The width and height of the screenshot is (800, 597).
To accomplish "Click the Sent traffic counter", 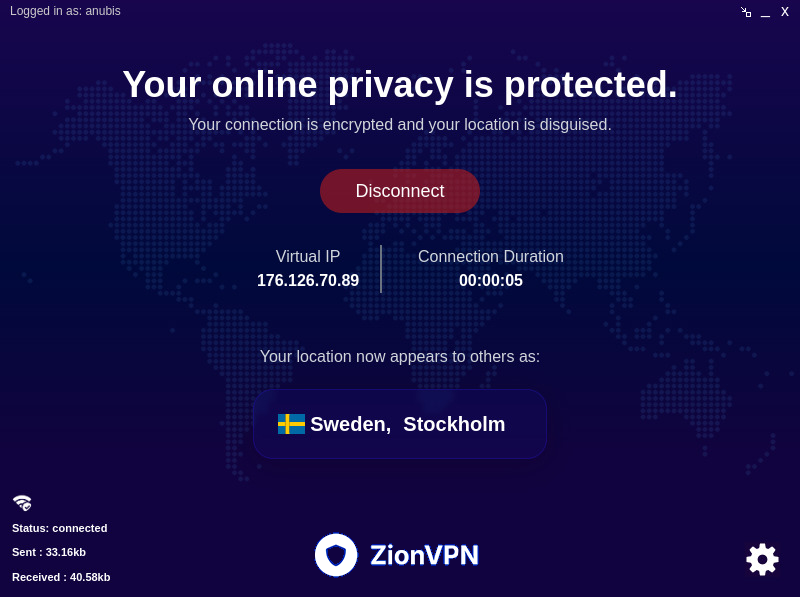I will [x=48, y=552].
